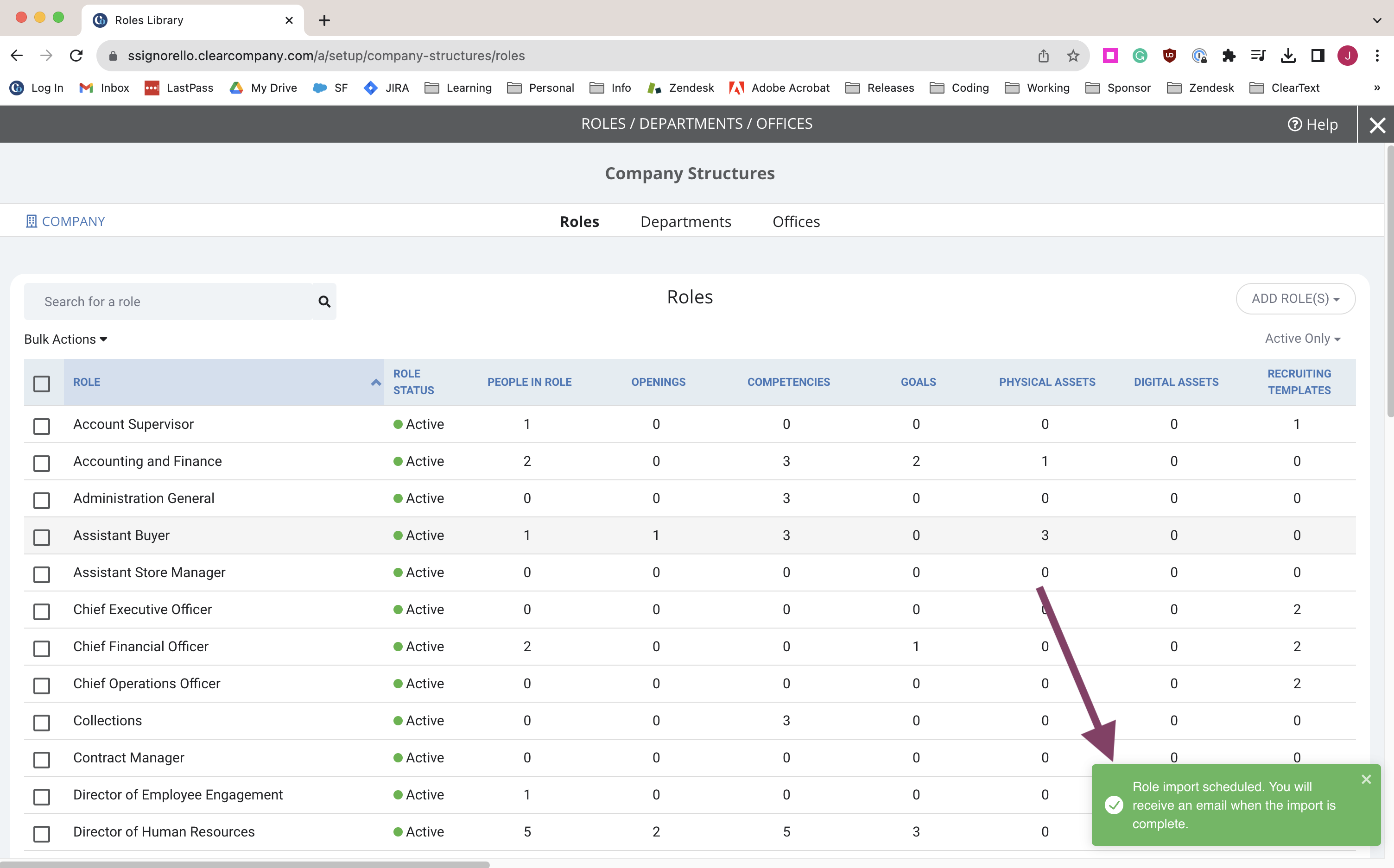This screenshot has height=868, width=1394.
Task: Open the profile avatar J
Action: point(1348,56)
